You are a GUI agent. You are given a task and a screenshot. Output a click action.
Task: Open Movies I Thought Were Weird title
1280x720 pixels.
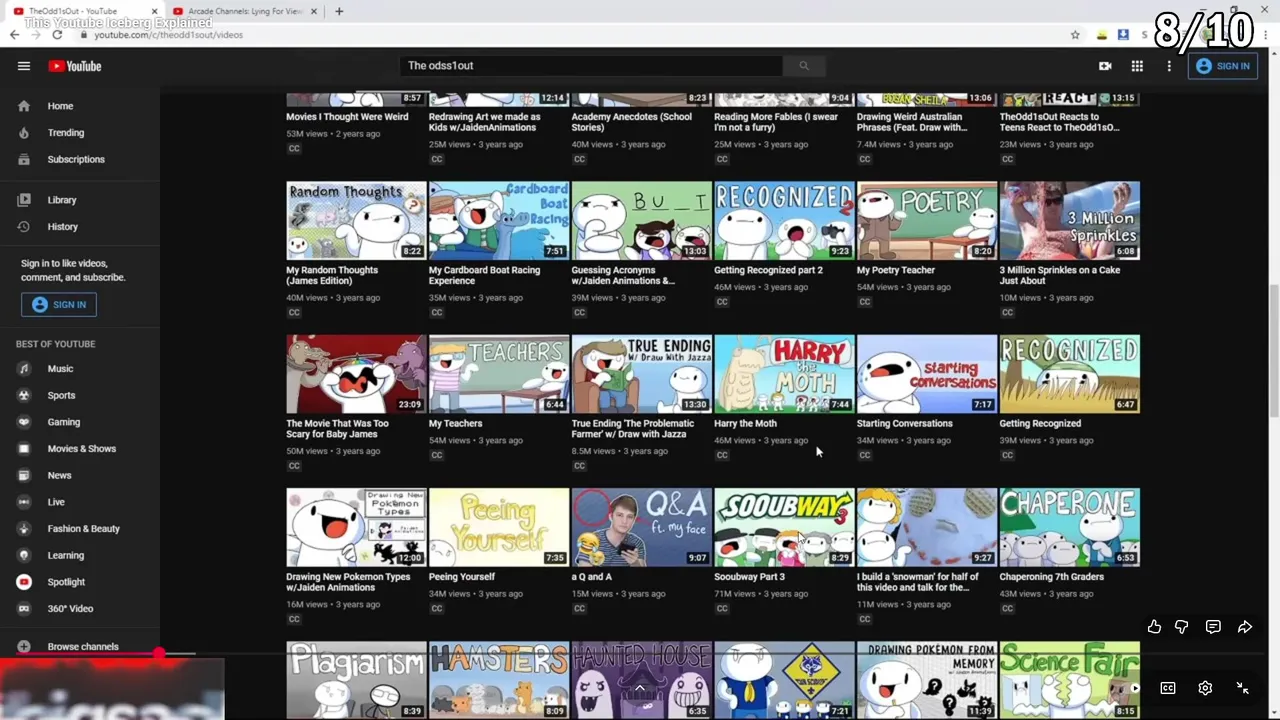347,117
